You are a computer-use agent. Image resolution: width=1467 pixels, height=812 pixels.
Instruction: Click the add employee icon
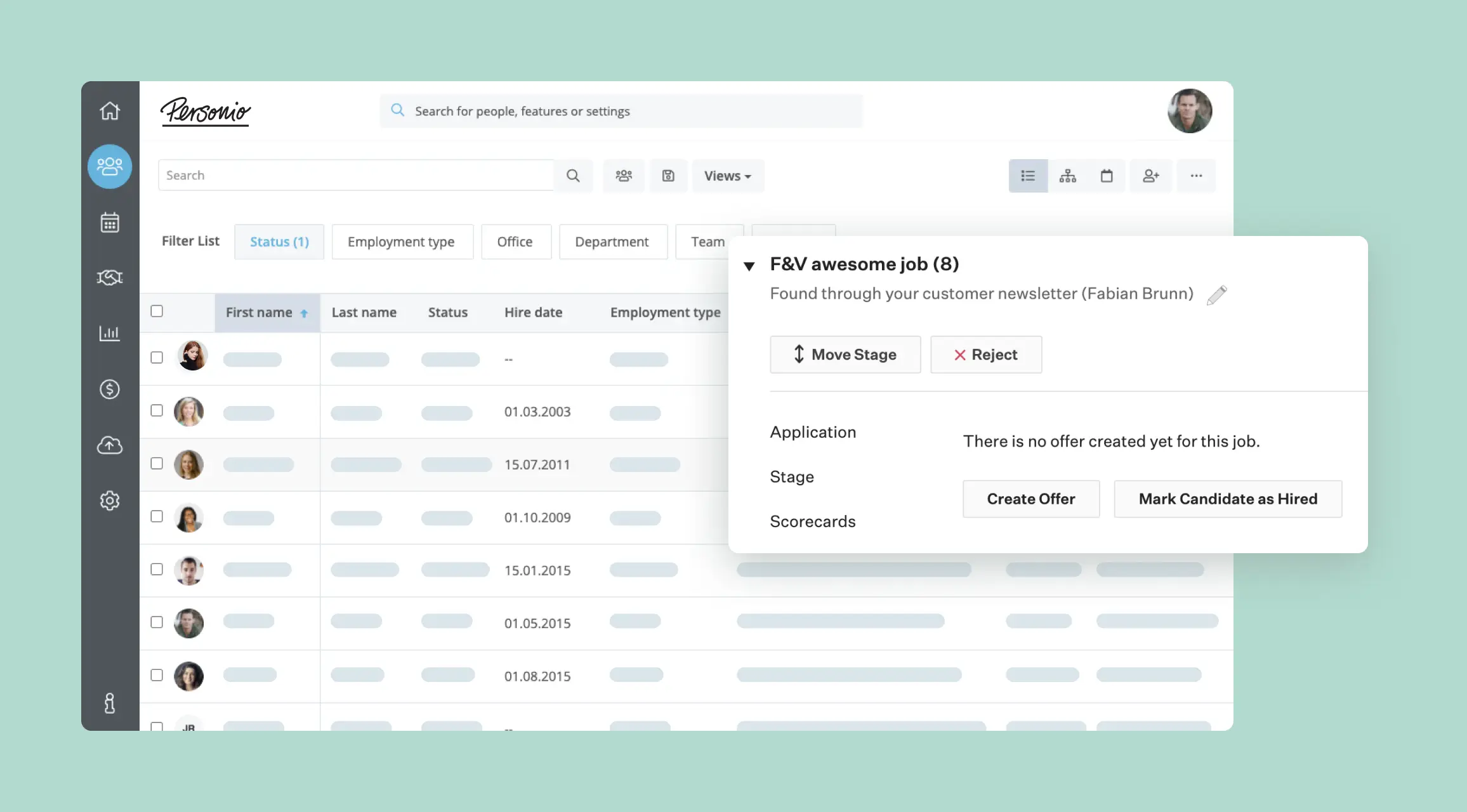click(1151, 175)
